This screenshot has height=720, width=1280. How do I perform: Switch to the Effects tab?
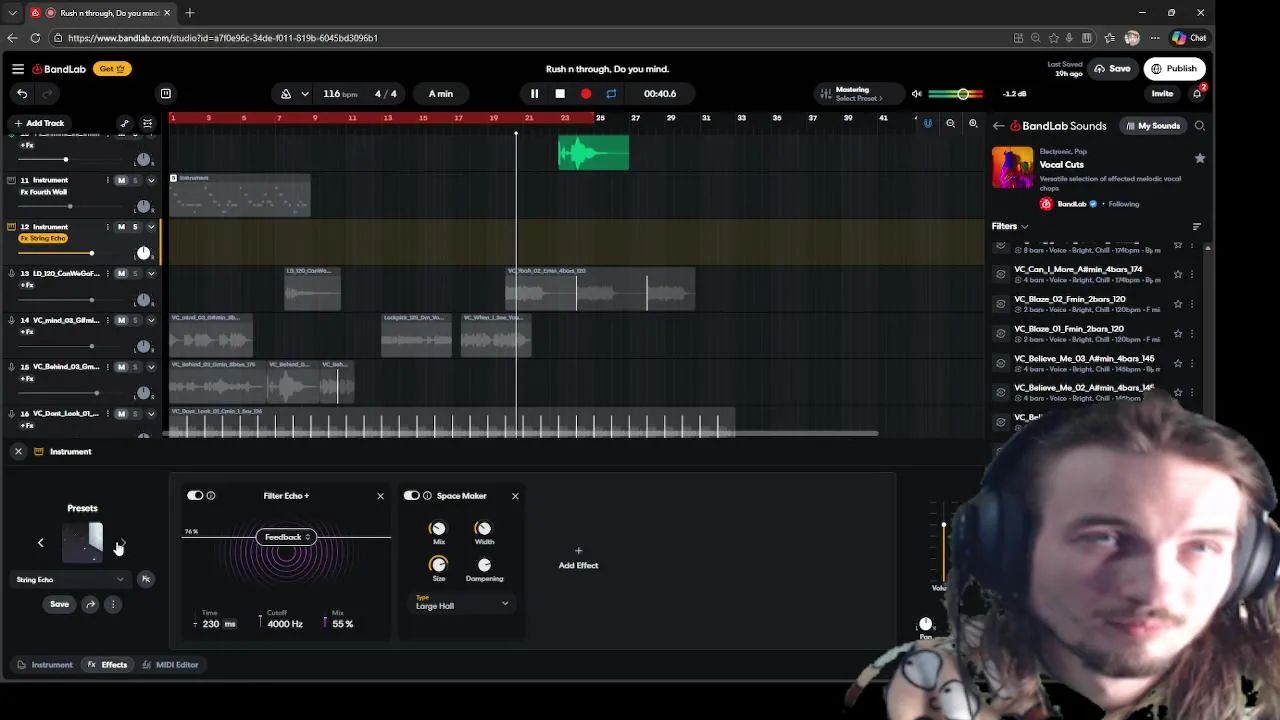107,665
